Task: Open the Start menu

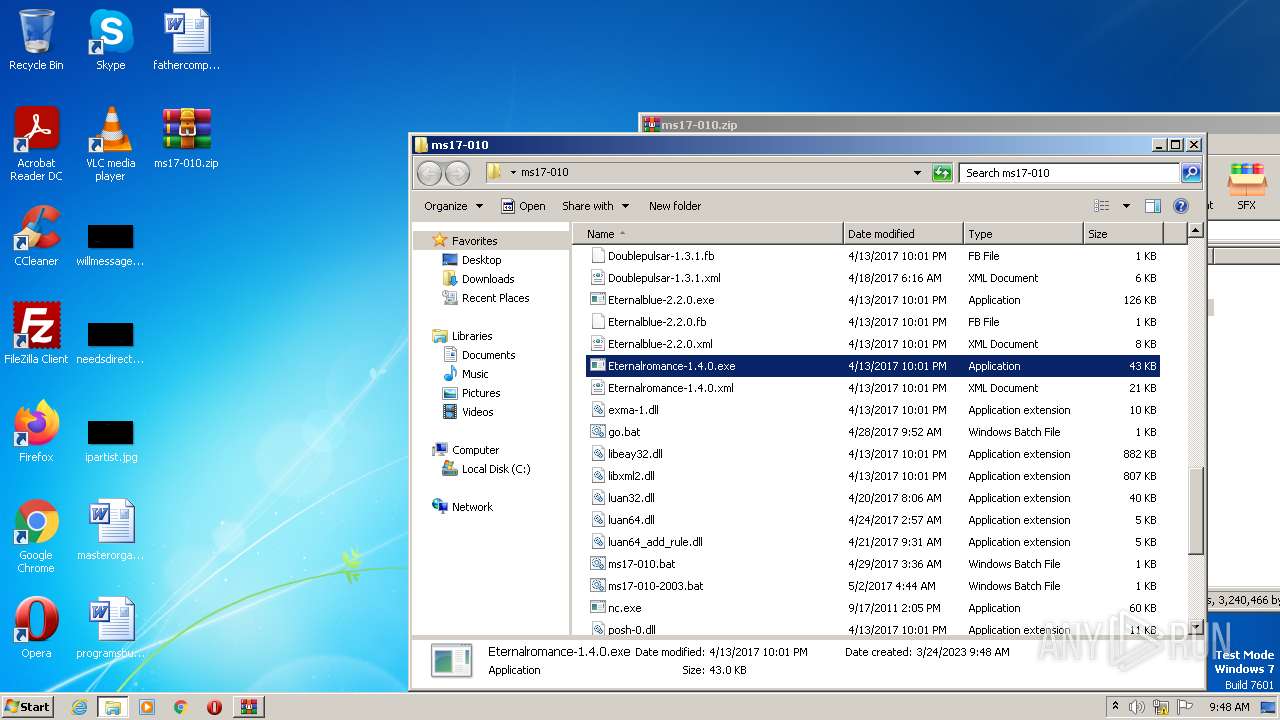Action: coord(27,707)
